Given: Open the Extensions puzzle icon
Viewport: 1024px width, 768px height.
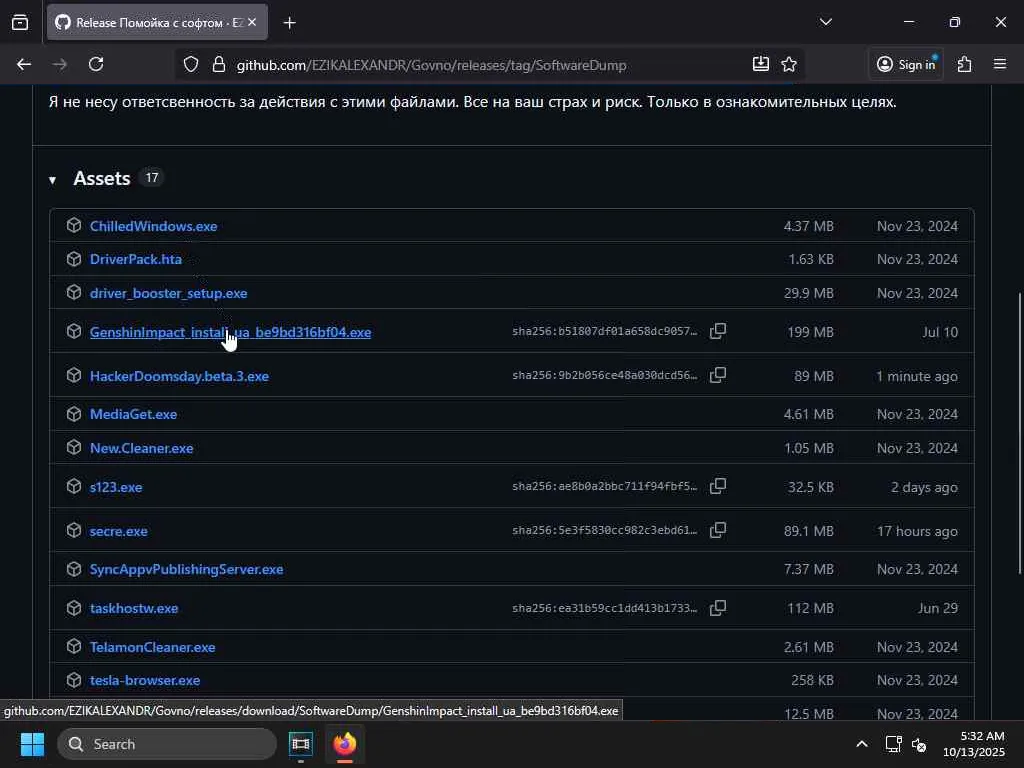Looking at the screenshot, I should point(965,64).
